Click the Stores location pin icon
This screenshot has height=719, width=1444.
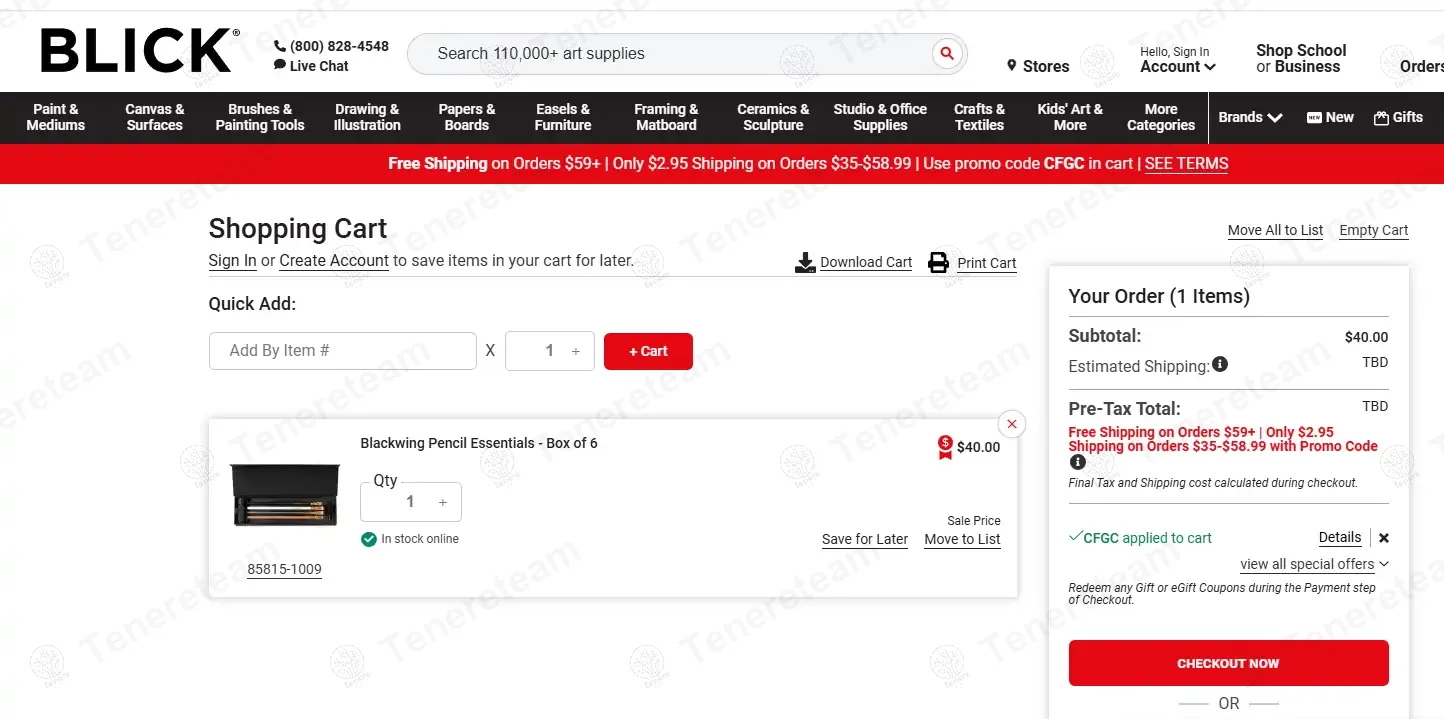pos(1012,66)
